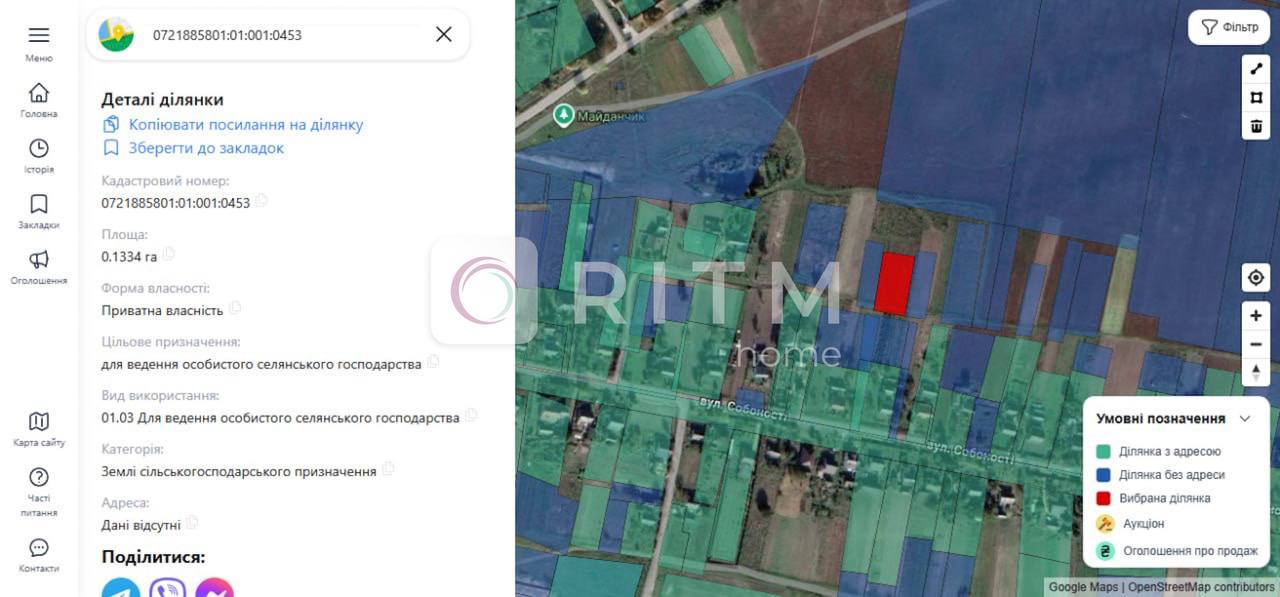Click Зберегти до закладок link
Viewport: 1280px width, 597px height.
click(x=205, y=148)
